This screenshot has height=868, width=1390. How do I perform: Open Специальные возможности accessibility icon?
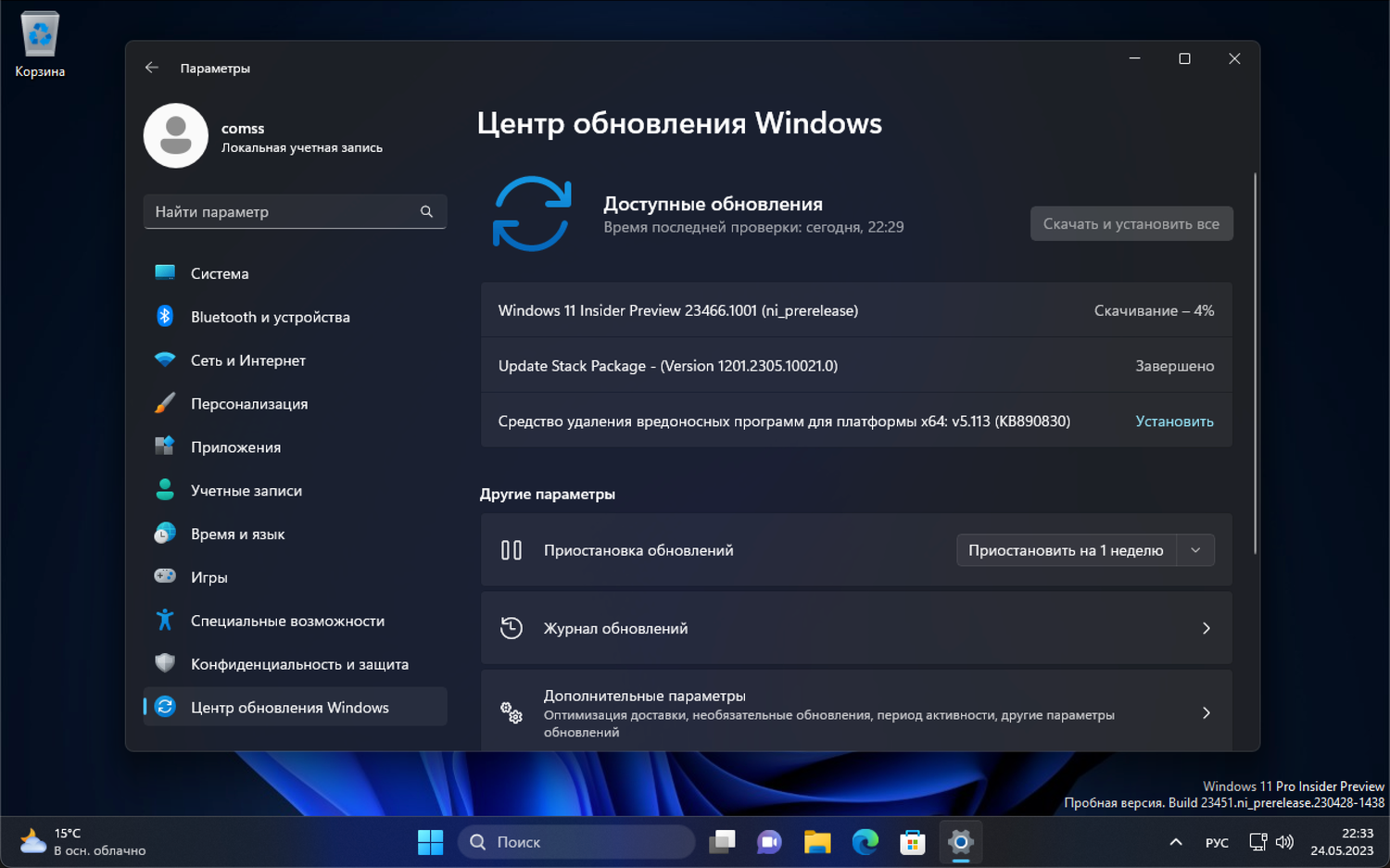tap(164, 620)
